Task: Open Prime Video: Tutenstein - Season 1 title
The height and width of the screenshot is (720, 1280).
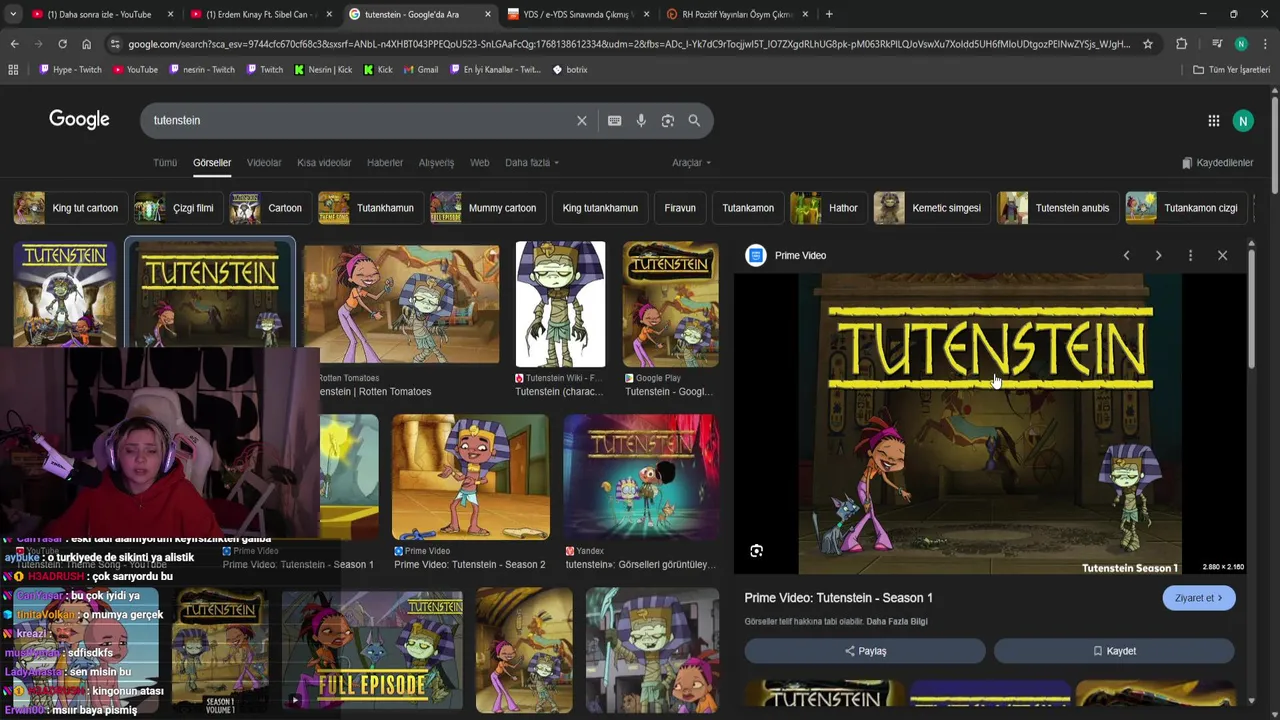Action: [838, 598]
